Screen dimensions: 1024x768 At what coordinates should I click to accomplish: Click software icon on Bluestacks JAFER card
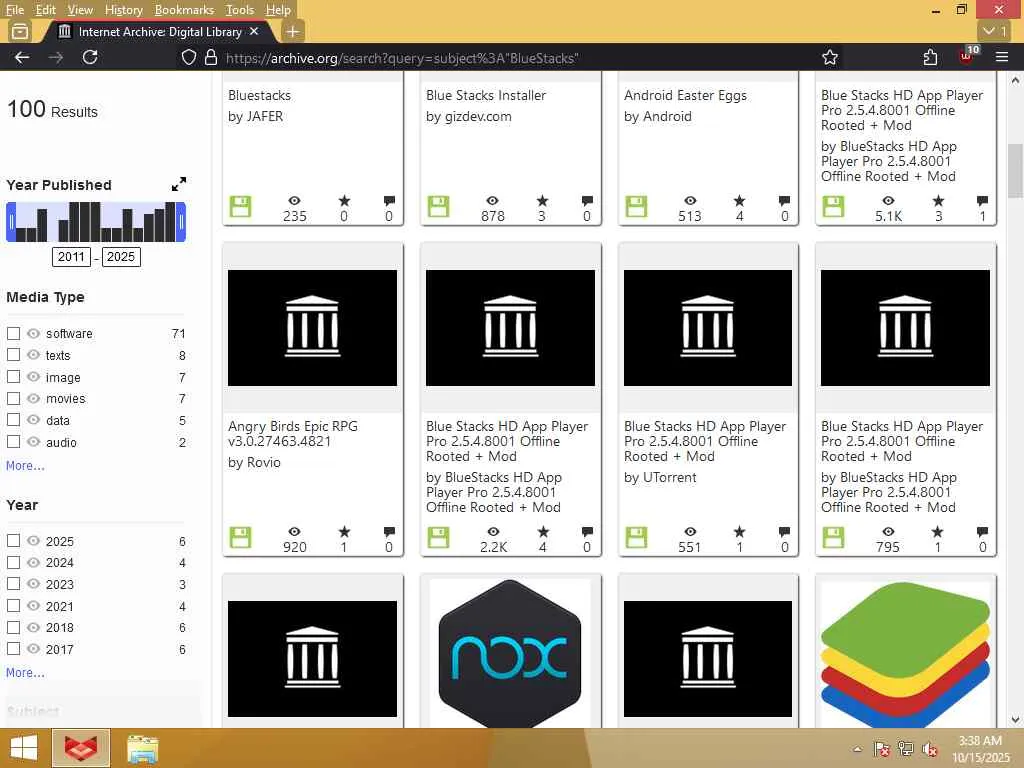pyautogui.click(x=240, y=206)
